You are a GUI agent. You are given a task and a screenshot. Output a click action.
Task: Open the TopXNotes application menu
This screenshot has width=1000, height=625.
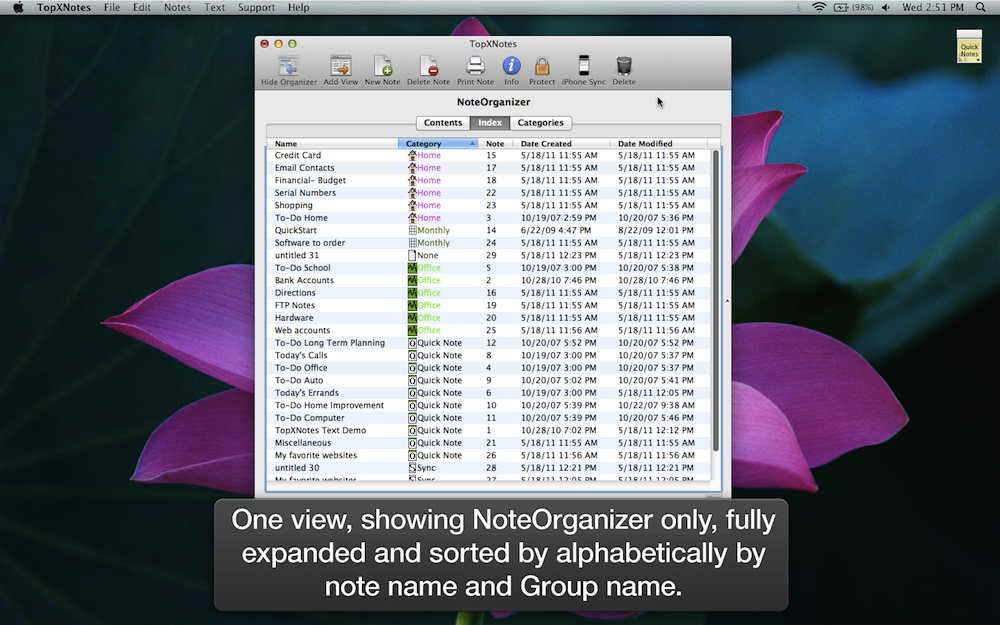[x=64, y=8]
